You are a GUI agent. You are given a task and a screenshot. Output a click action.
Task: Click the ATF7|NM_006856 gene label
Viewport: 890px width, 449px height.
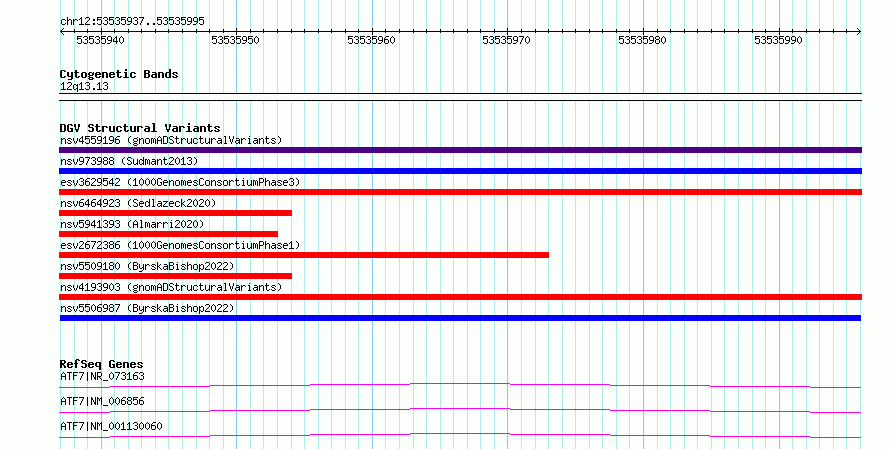coord(102,401)
